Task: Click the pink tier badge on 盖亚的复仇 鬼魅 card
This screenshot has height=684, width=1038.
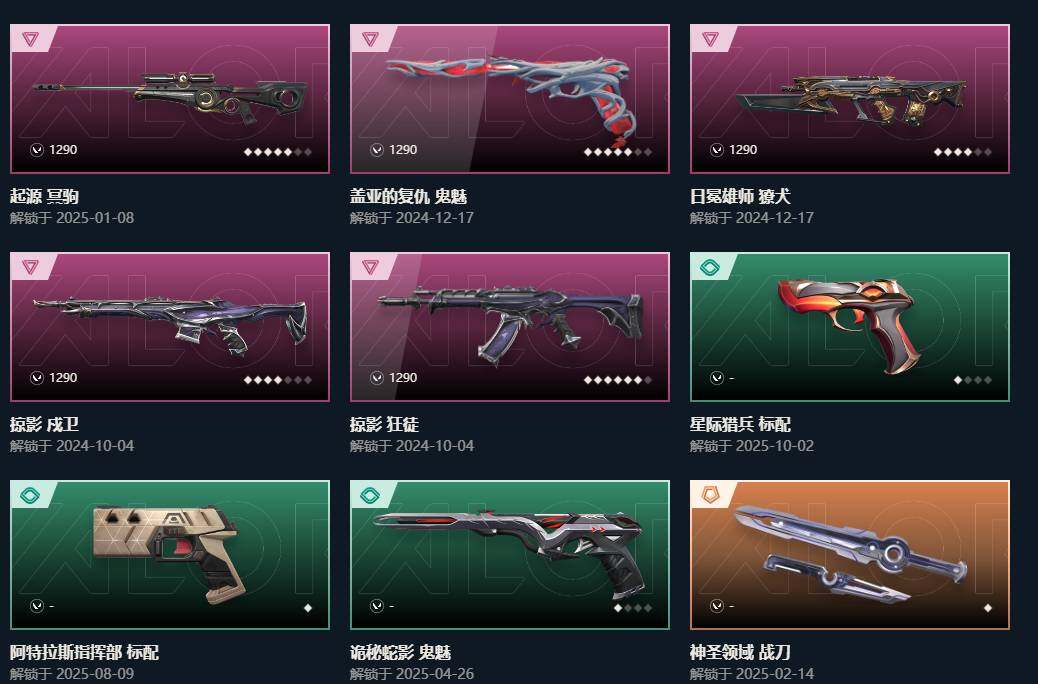Action: [x=370, y=39]
